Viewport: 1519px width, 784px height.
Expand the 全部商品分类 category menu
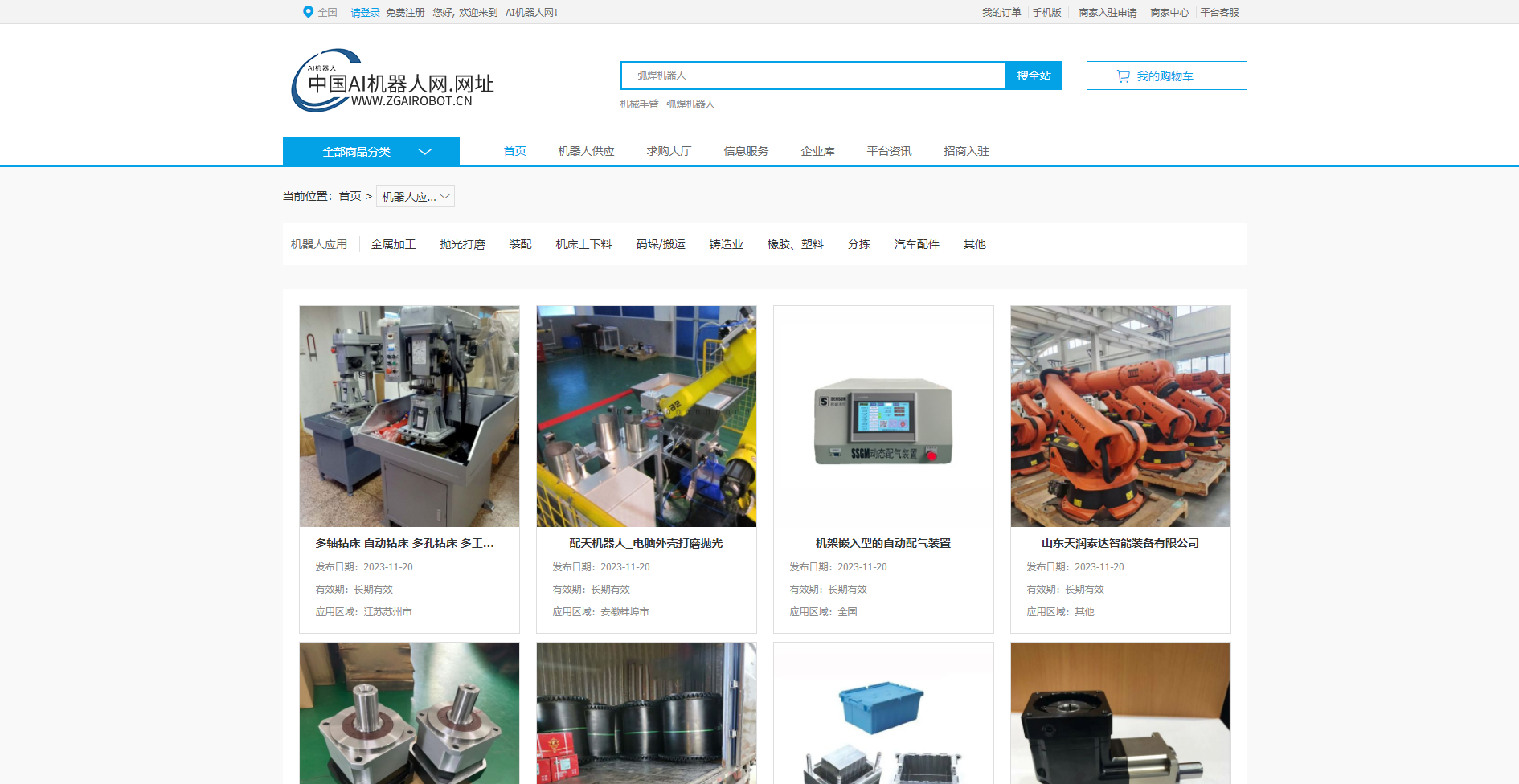[x=371, y=151]
